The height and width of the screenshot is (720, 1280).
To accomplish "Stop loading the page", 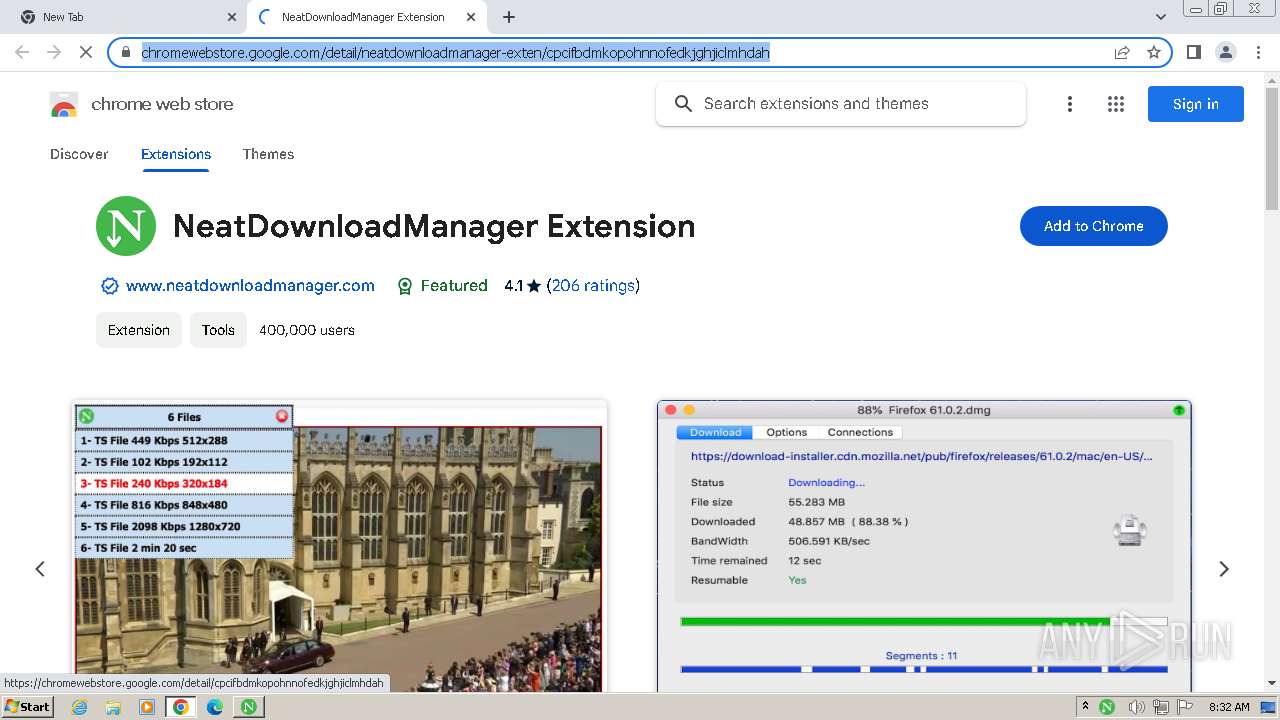I will click(x=86, y=52).
